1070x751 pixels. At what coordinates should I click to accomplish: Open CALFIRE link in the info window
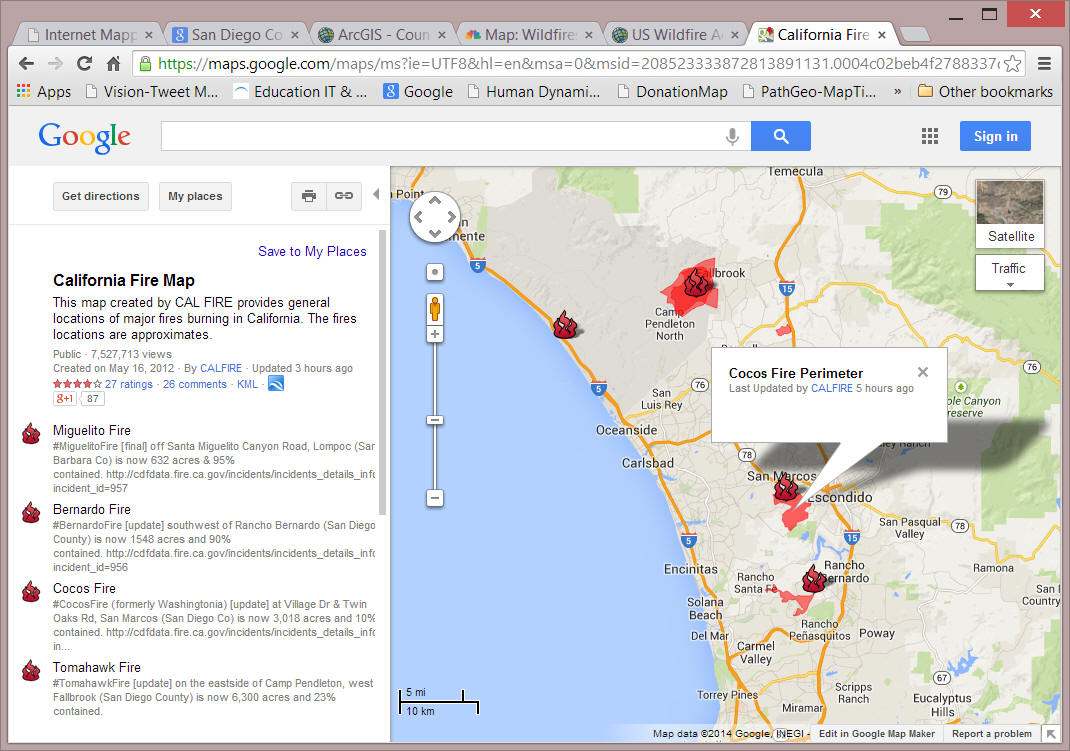pyautogui.click(x=831, y=388)
